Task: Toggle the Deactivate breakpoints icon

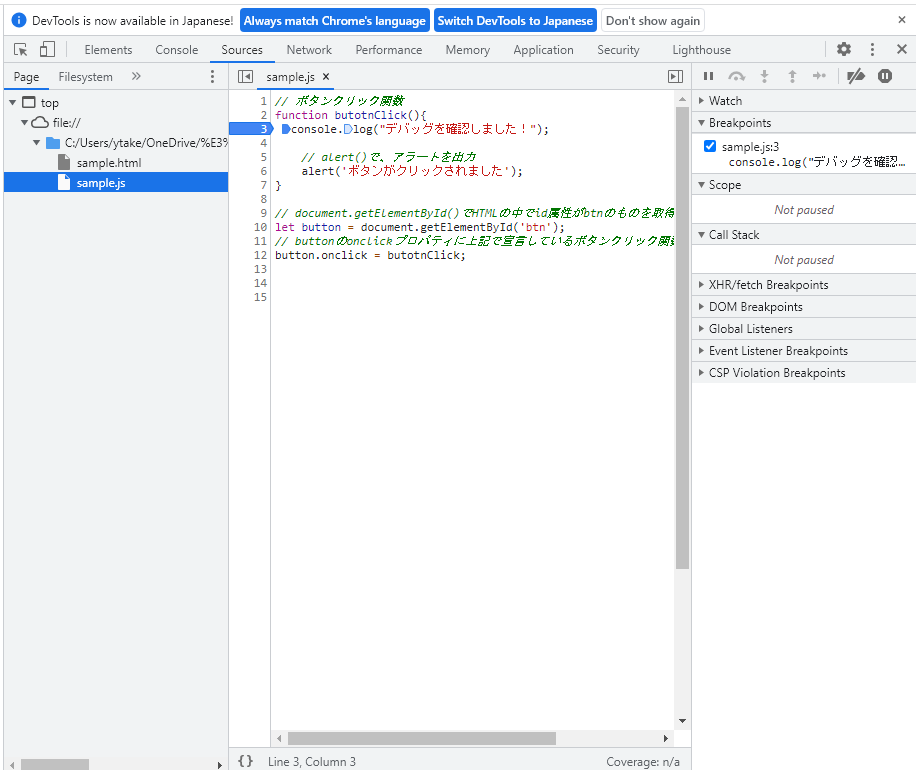Action: pos(855,76)
